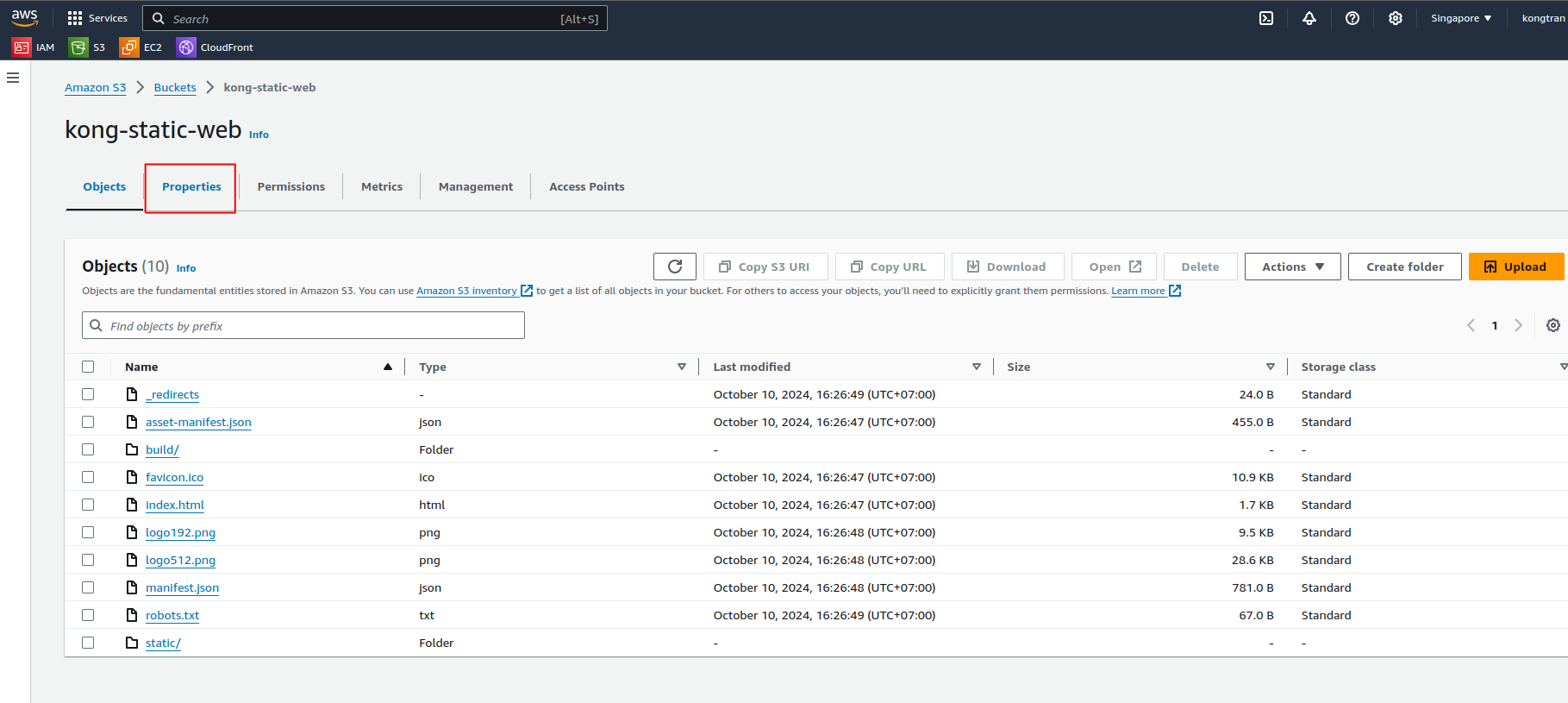The width and height of the screenshot is (1568, 703).
Task: Click the orange Upload button
Action: pyautogui.click(x=1515, y=267)
